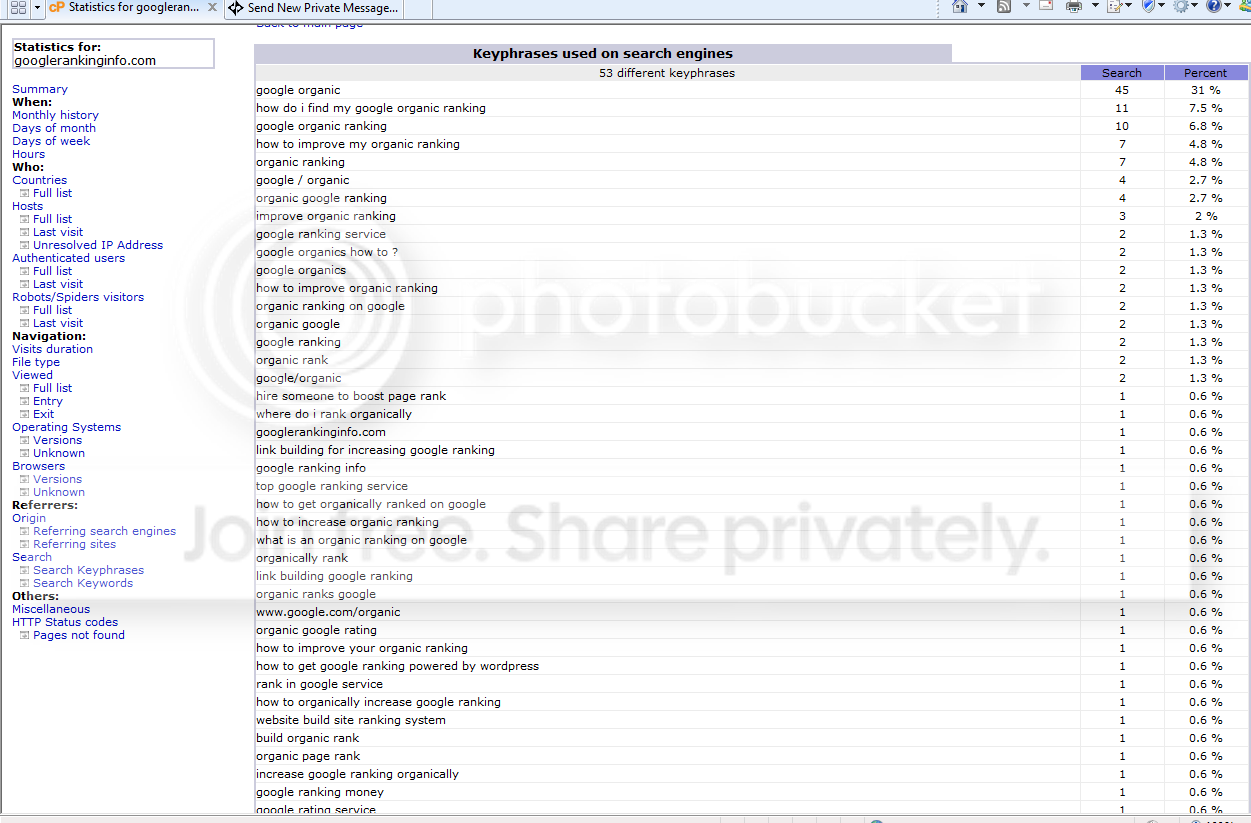Screen dimensions: 1251x823
Task: Open Full list under Countries
Action: (52, 193)
